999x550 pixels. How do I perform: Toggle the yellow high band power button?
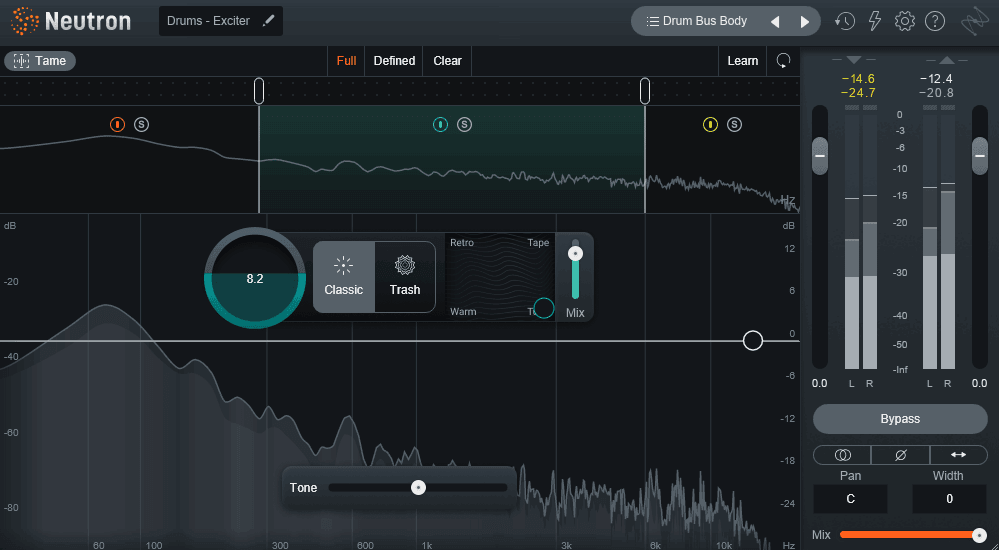[710, 124]
